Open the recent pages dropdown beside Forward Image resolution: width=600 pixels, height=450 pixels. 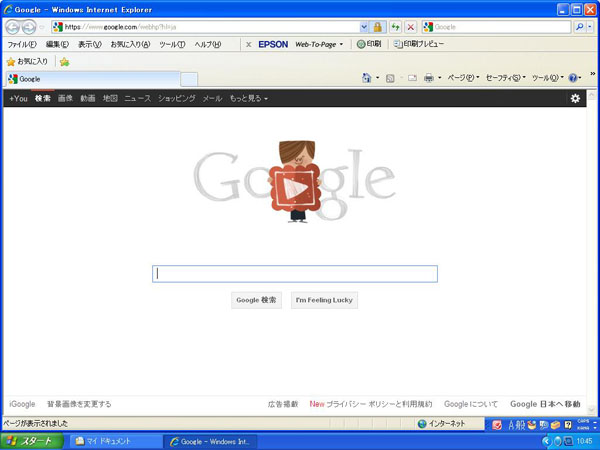(x=42, y=27)
